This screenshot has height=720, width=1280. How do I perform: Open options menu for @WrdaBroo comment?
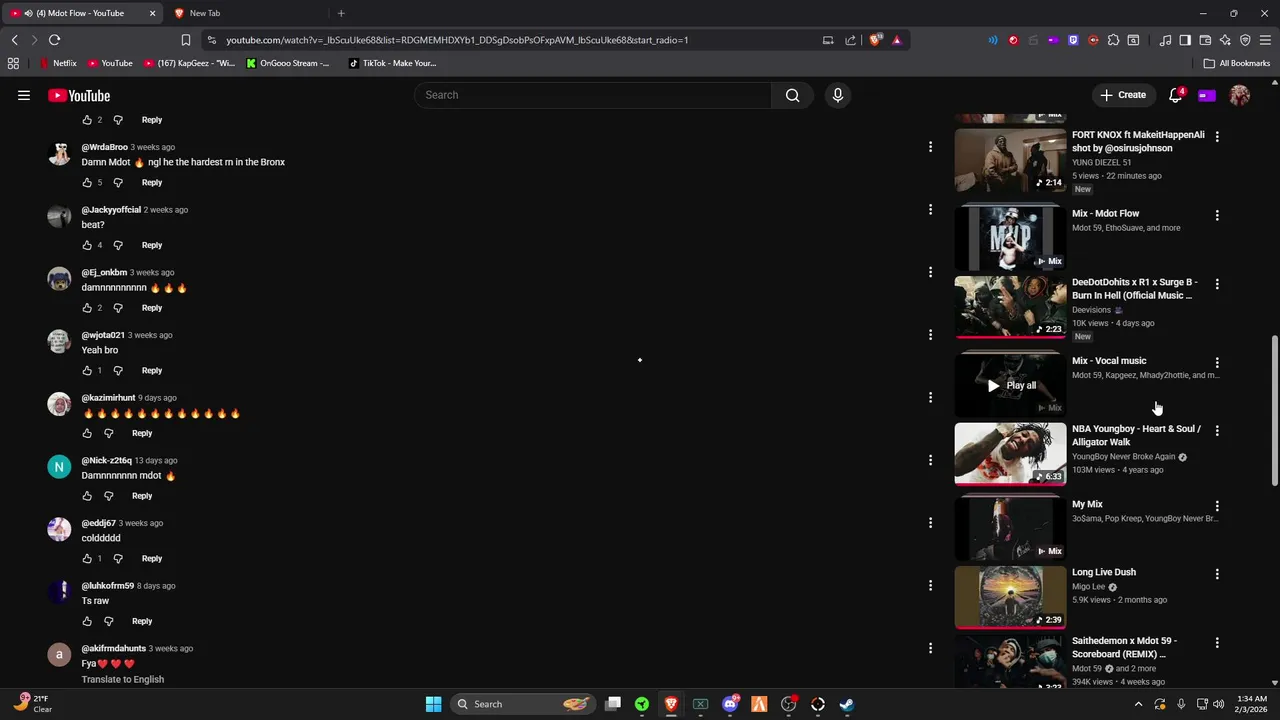[x=930, y=147]
